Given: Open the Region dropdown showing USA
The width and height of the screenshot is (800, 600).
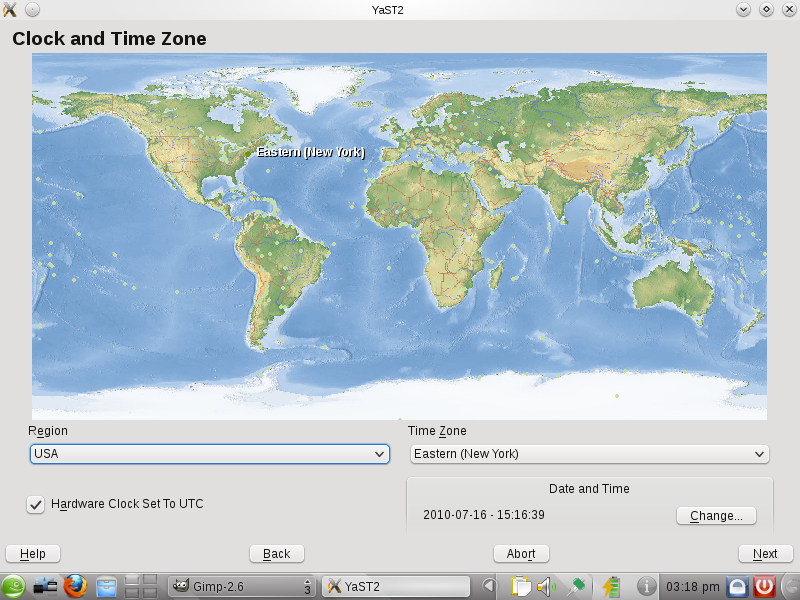Looking at the screenshot, I should click(x=210, y=454).
